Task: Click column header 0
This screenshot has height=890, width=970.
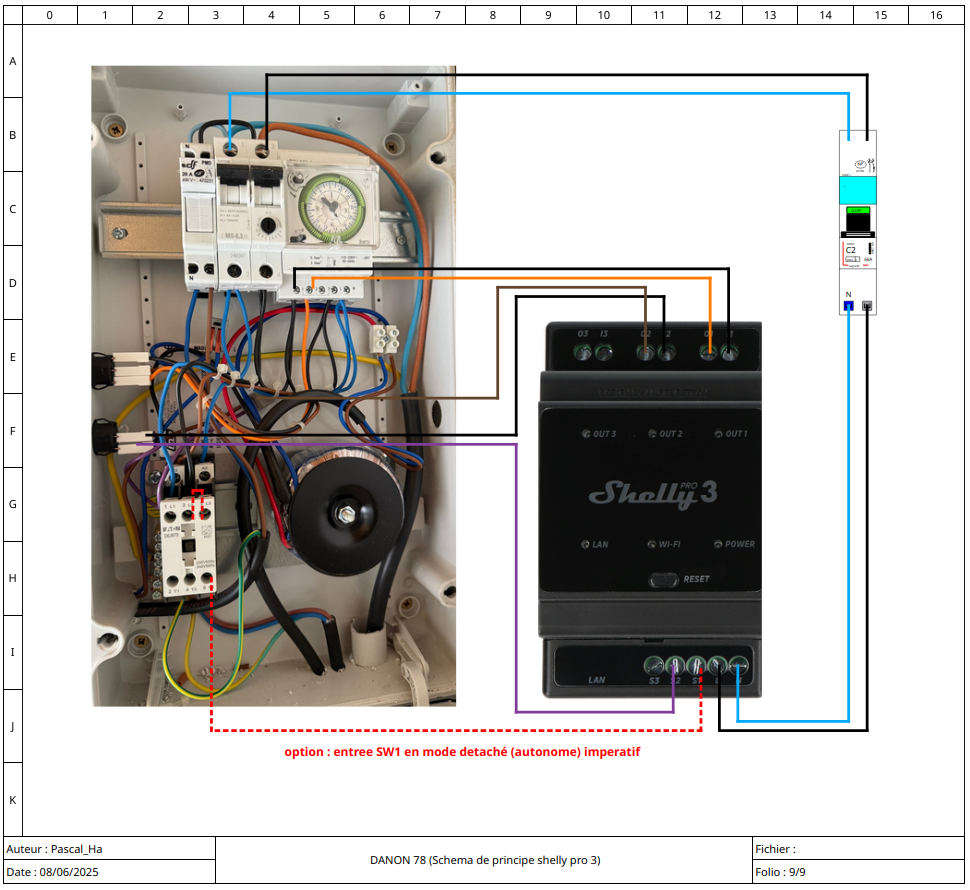Action: pos(49,15)
